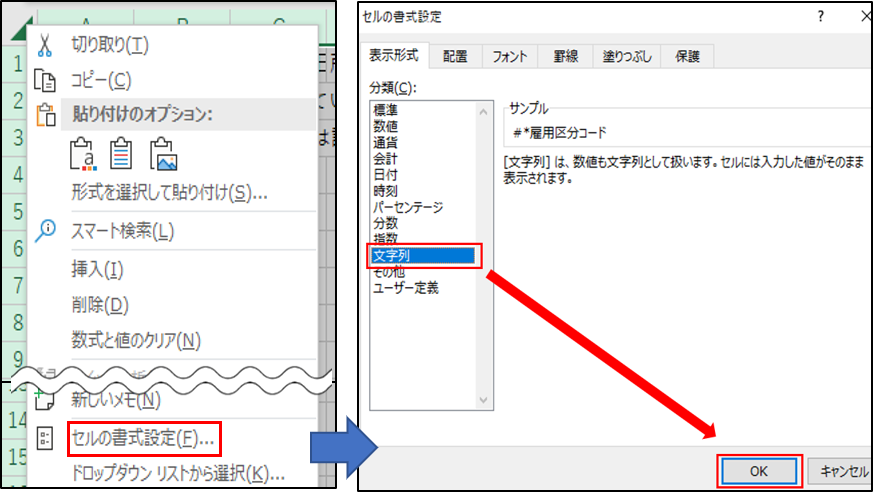Open セルの書式設定(F)... menu entry
Screen dimensions: 873x492
pyautogui.click(x=144, y=439)
